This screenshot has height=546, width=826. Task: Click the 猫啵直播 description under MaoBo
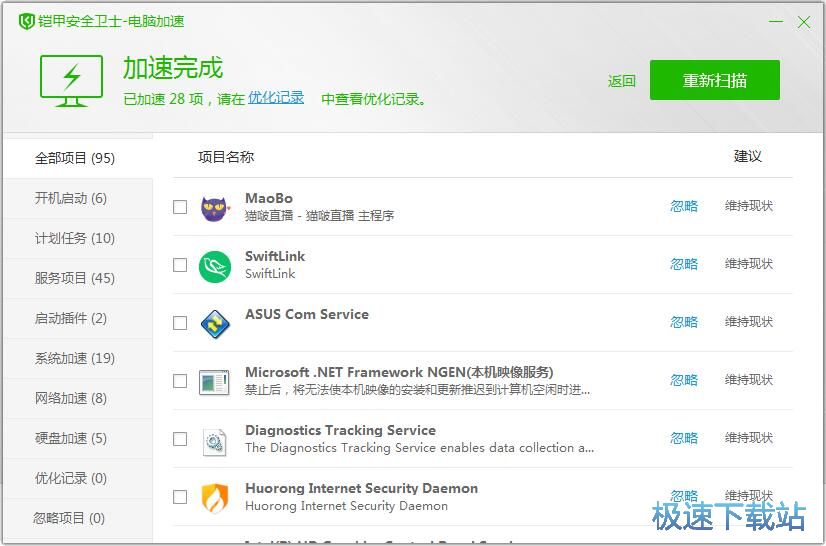[319, 216]
